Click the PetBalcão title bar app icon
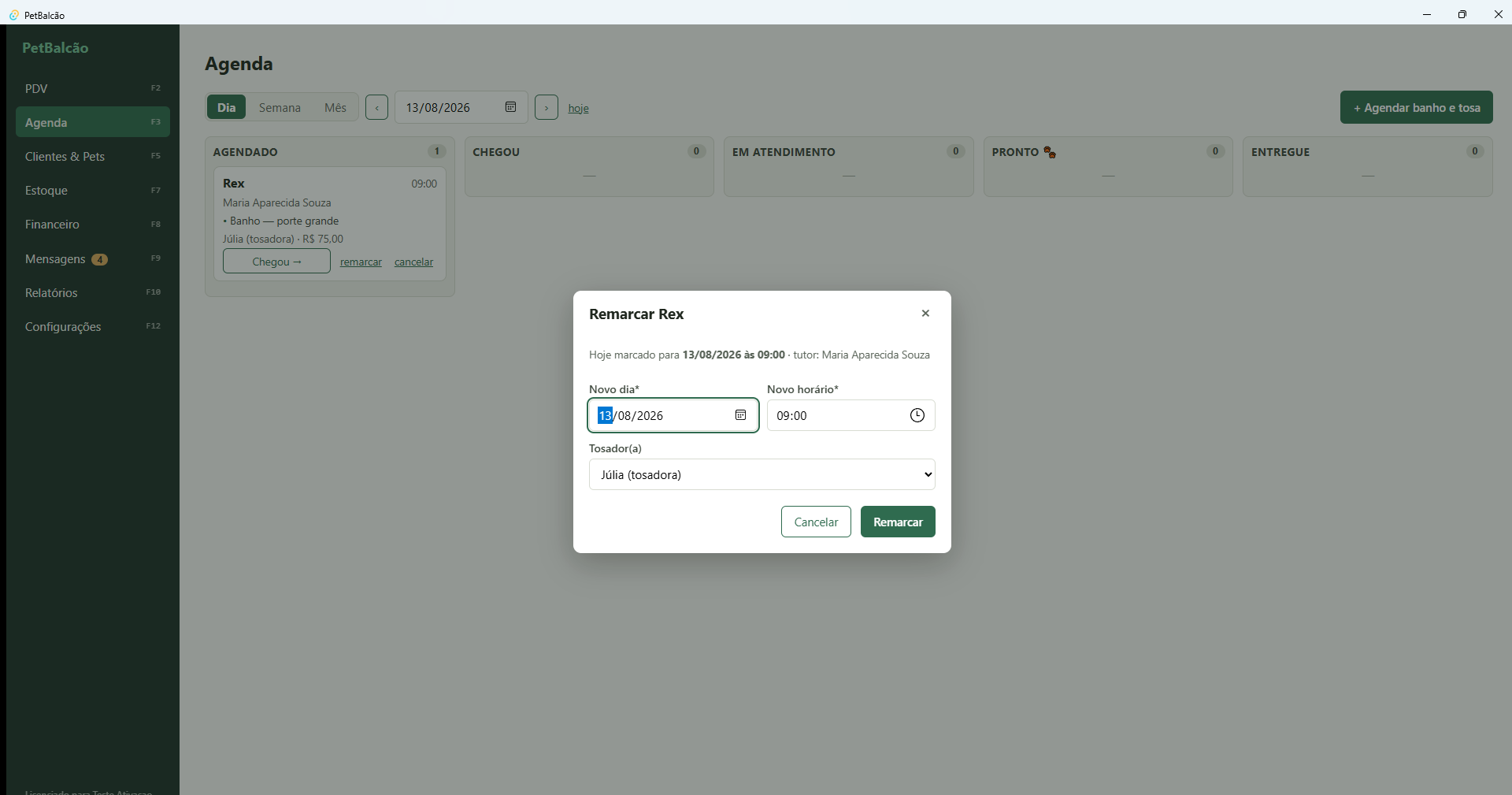Viewport: 1512px width, 795px height. 13,15
